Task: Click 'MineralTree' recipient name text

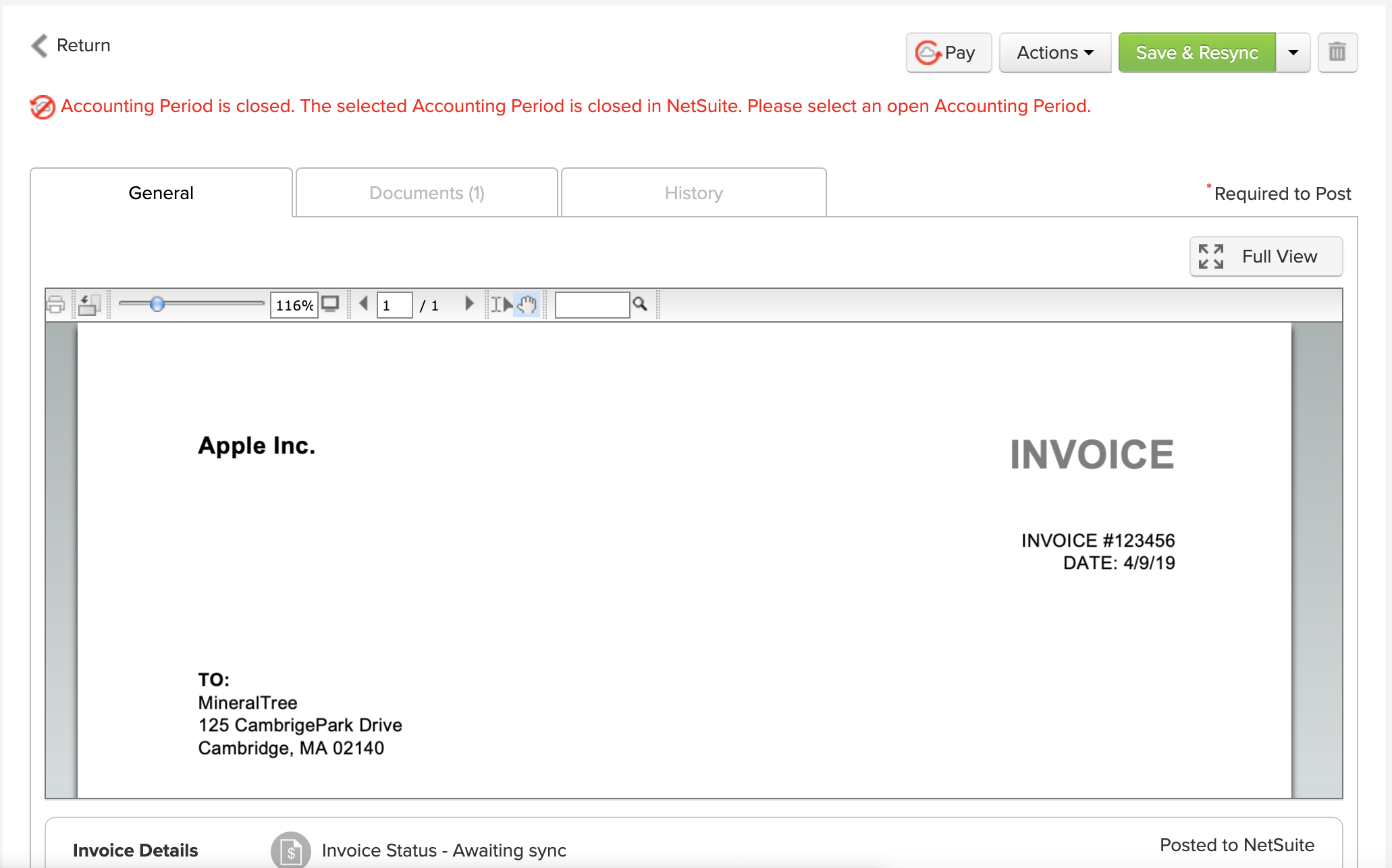Action: (248, 703)
